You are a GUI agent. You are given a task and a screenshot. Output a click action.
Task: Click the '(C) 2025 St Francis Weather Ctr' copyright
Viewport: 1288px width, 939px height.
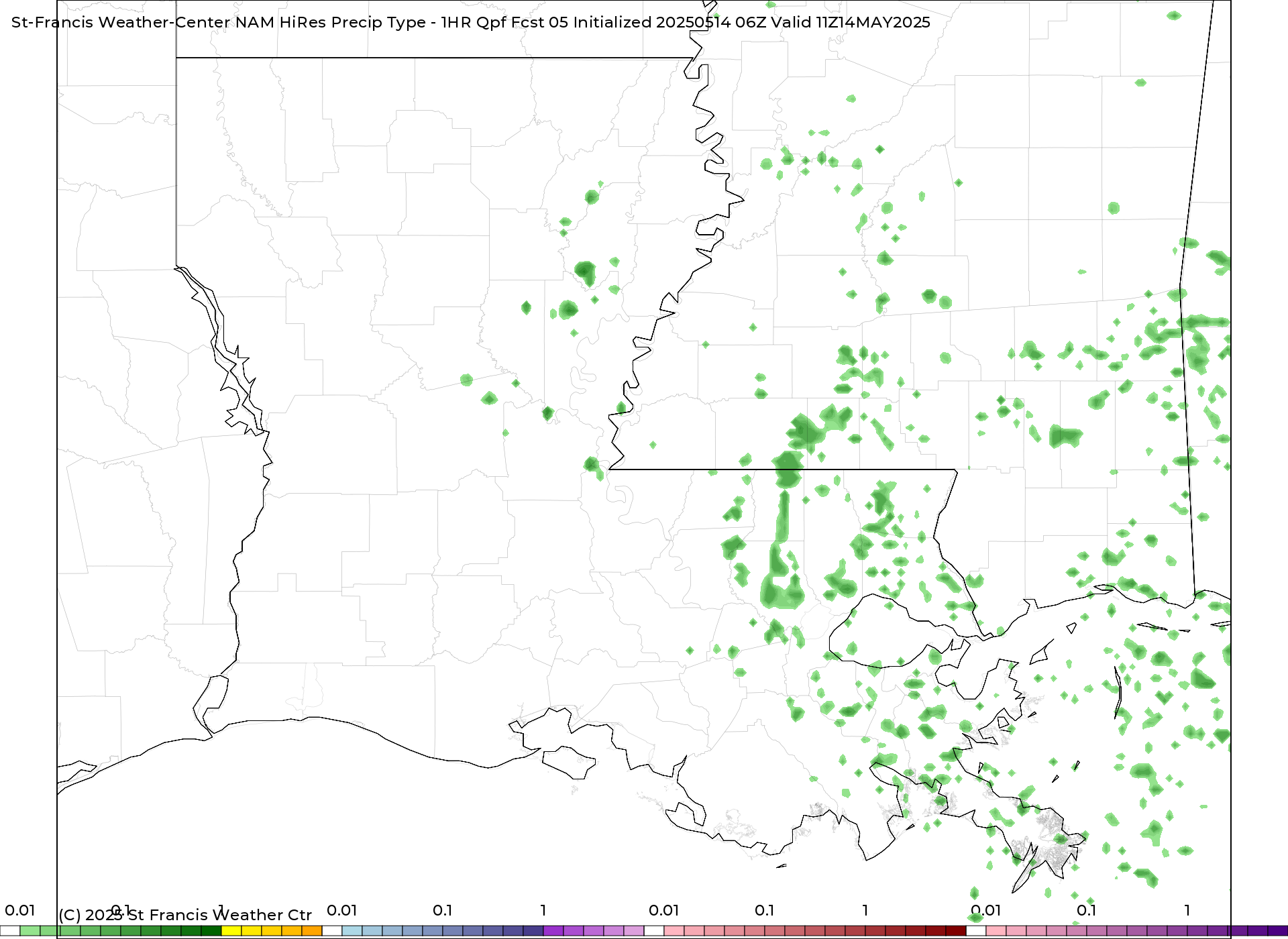click(185, 915)
